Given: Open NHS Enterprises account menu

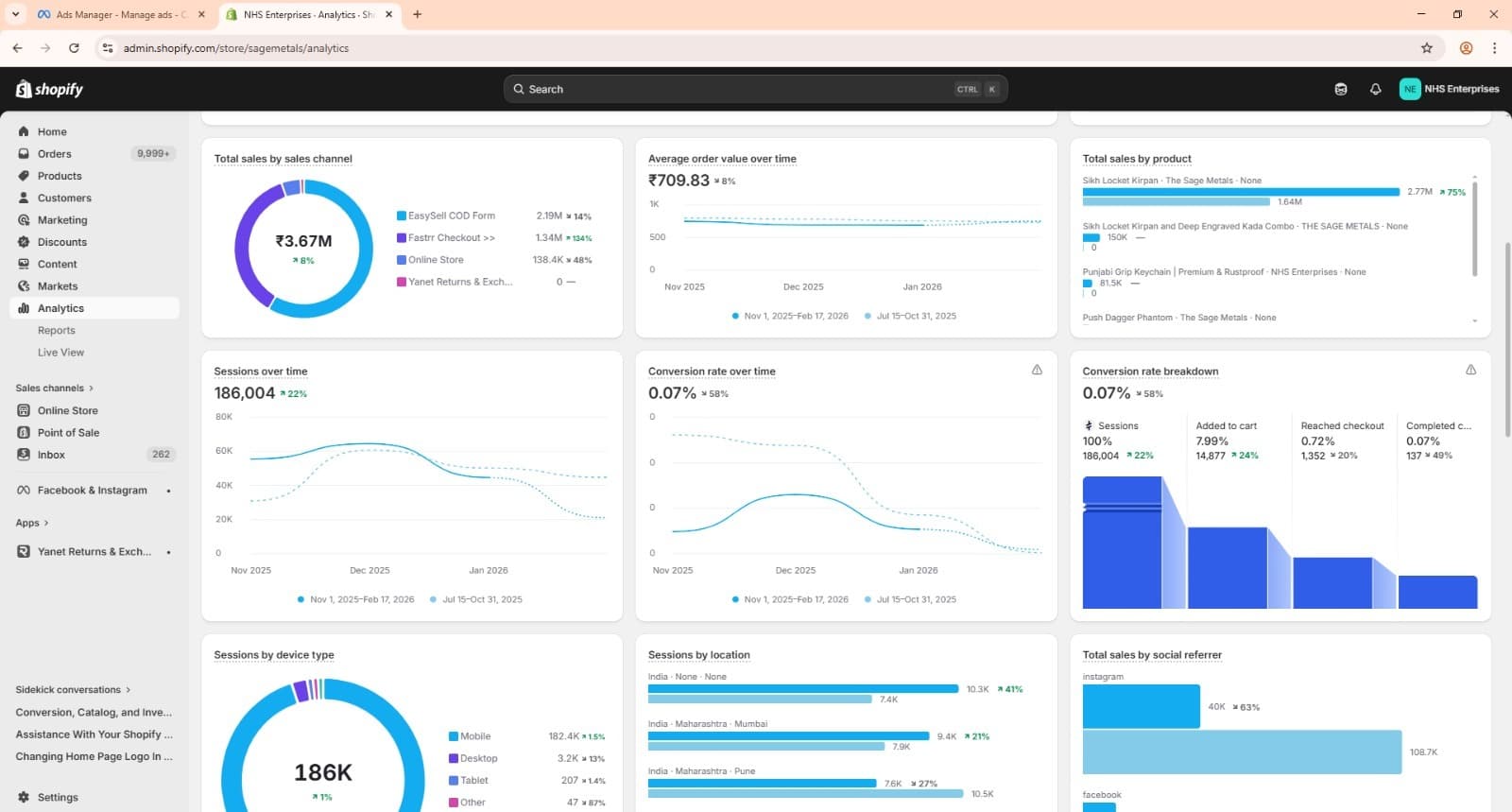Looking at the screenshot, I should tap(1449, 89).
